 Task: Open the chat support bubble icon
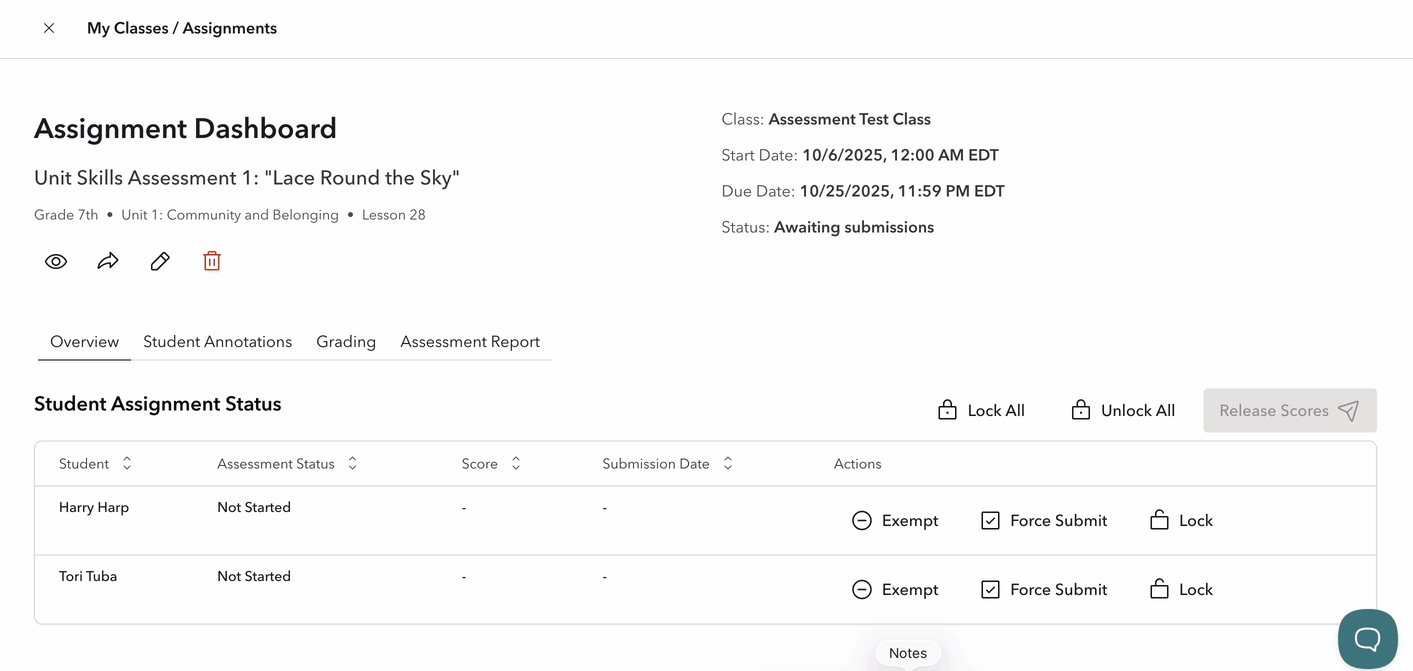1367,638
